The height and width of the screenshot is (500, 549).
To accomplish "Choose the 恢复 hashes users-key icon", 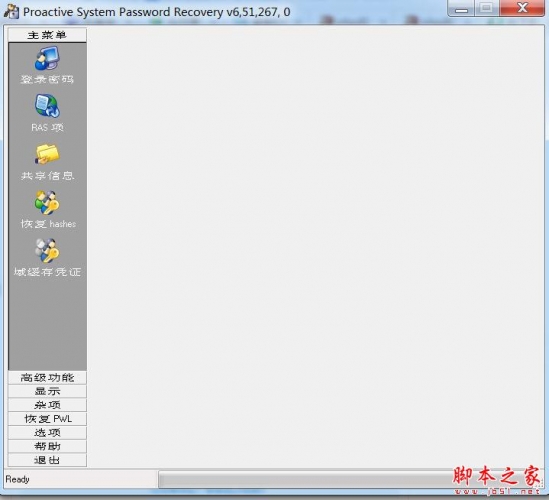I will coord(47,202).
